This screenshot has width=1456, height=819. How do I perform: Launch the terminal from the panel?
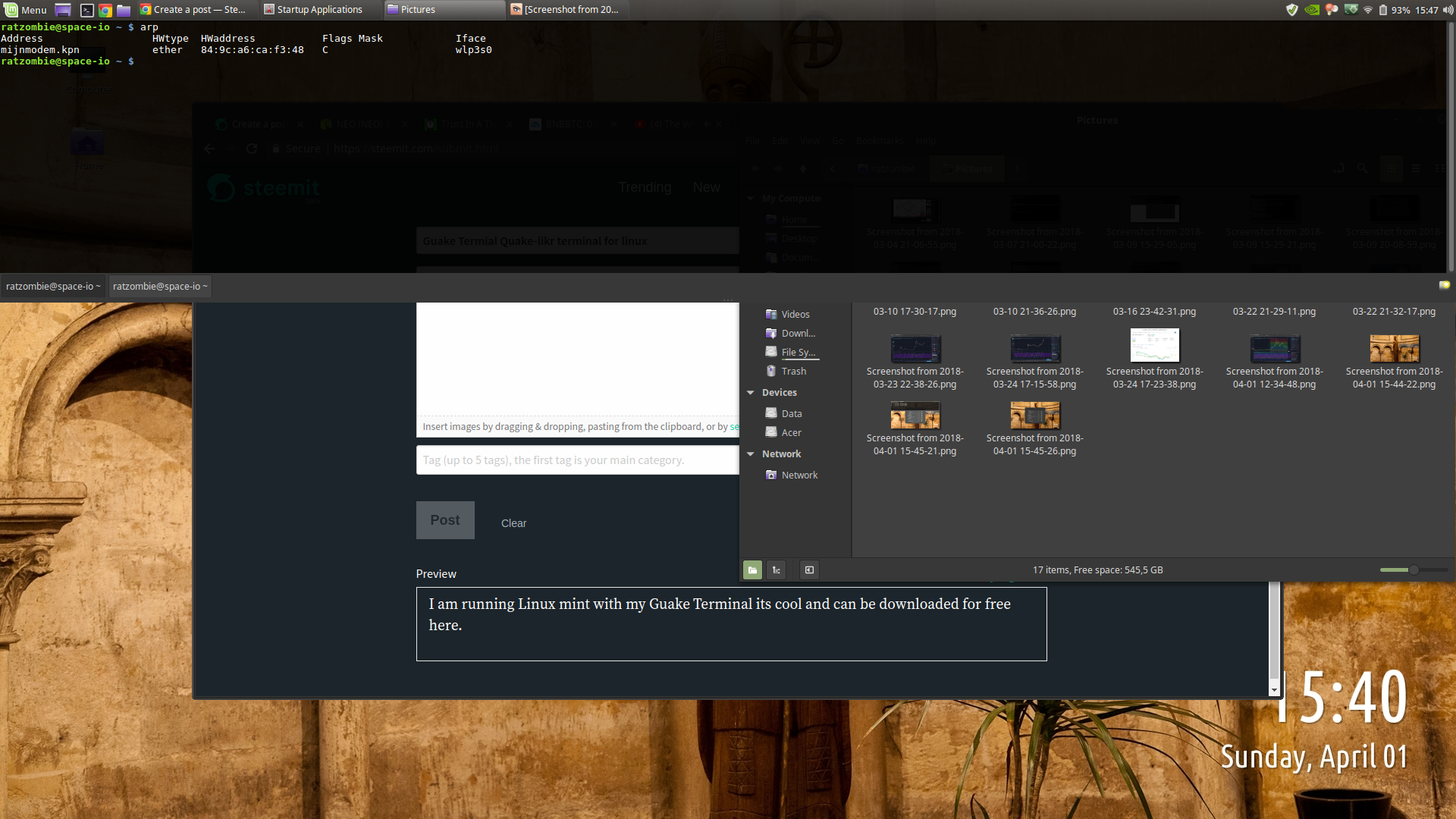coord(87,10)
